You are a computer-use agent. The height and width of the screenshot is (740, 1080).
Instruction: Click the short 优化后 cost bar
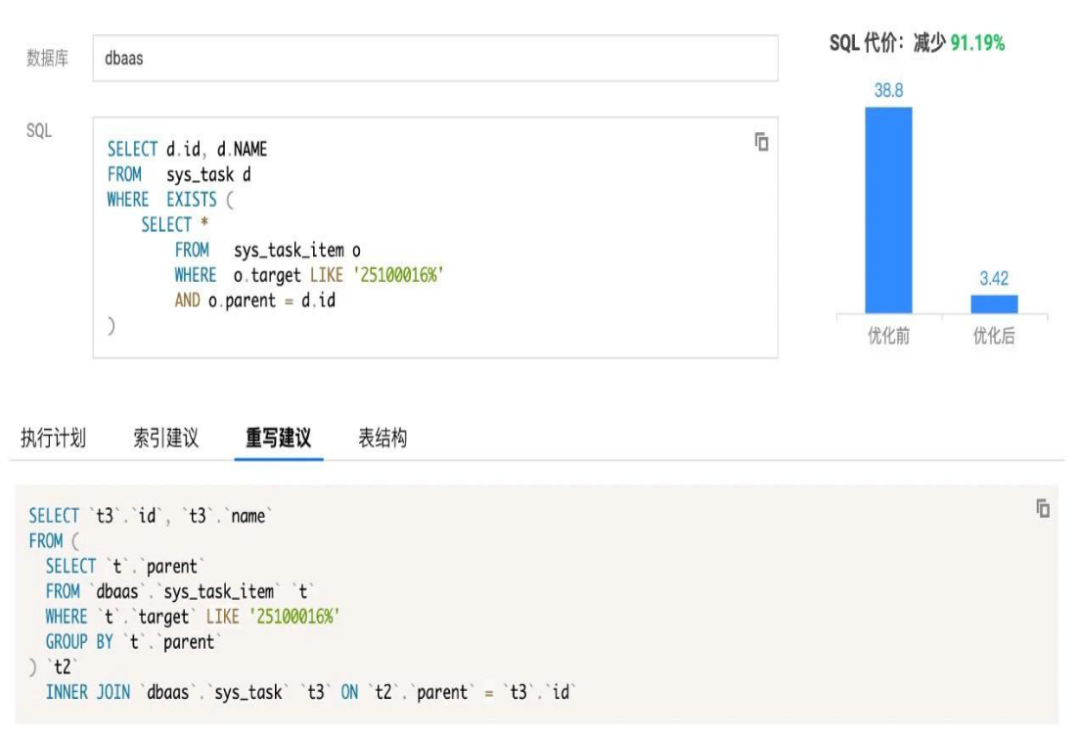[x=994, y=304]
